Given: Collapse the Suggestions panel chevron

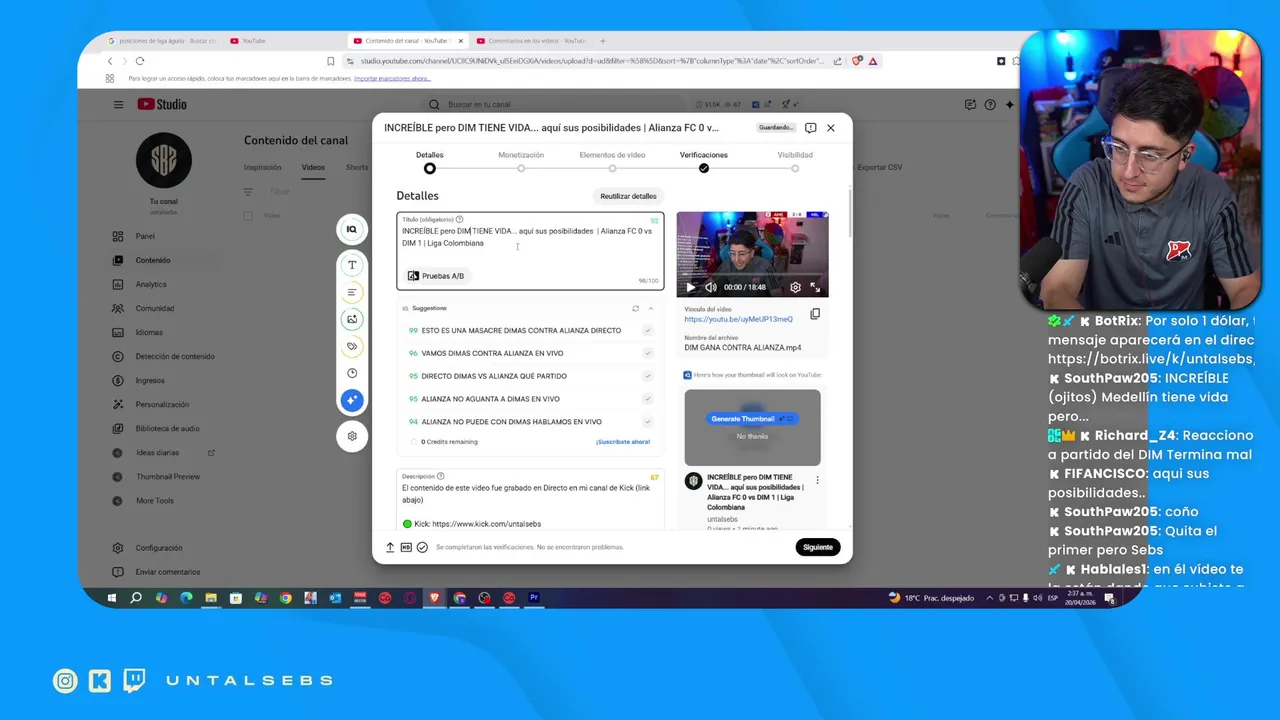Looking at the screenshot, I should tap(651, 308).
